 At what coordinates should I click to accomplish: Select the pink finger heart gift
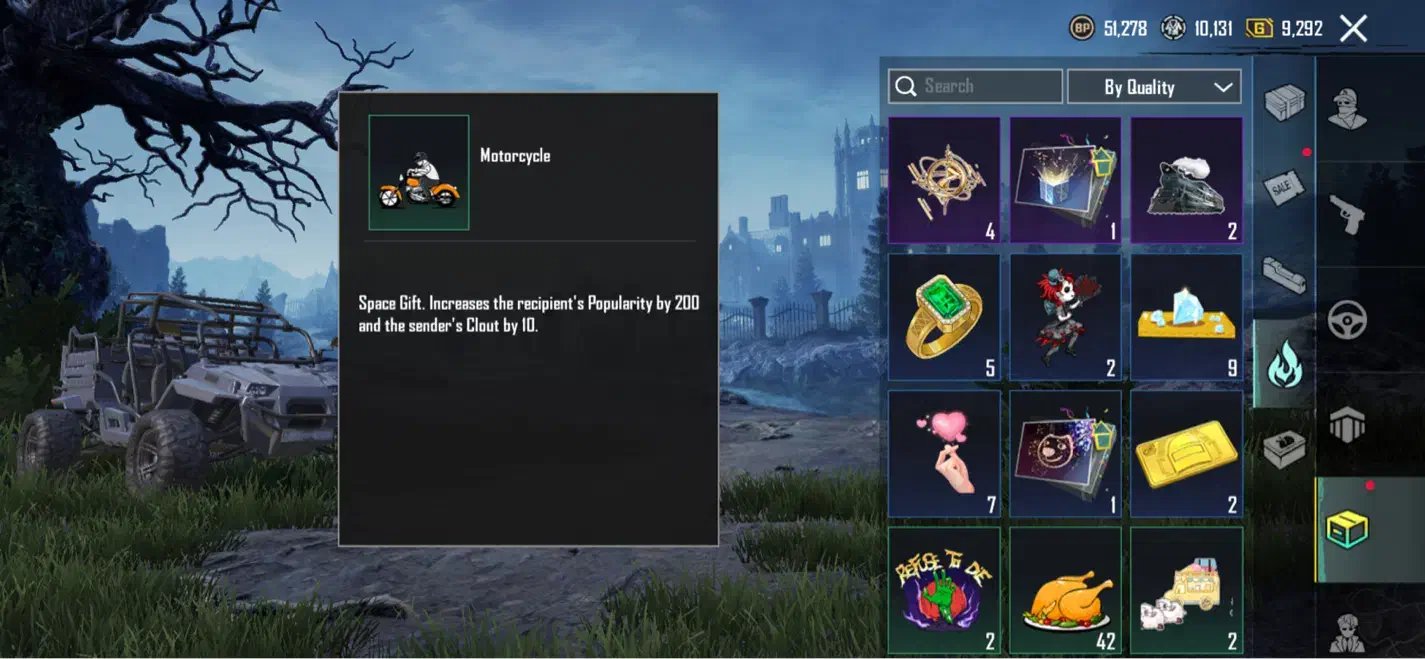click(x=944, y=454)
